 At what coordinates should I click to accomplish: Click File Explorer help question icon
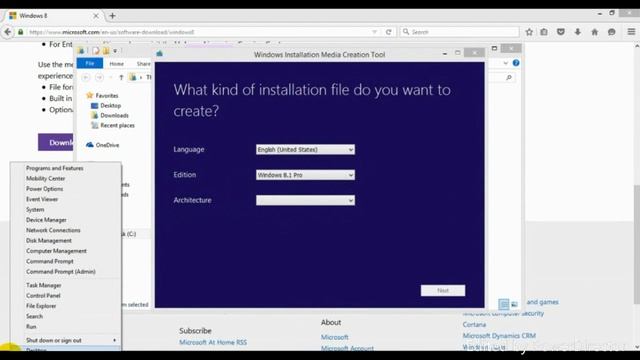[x=516, y=63]
